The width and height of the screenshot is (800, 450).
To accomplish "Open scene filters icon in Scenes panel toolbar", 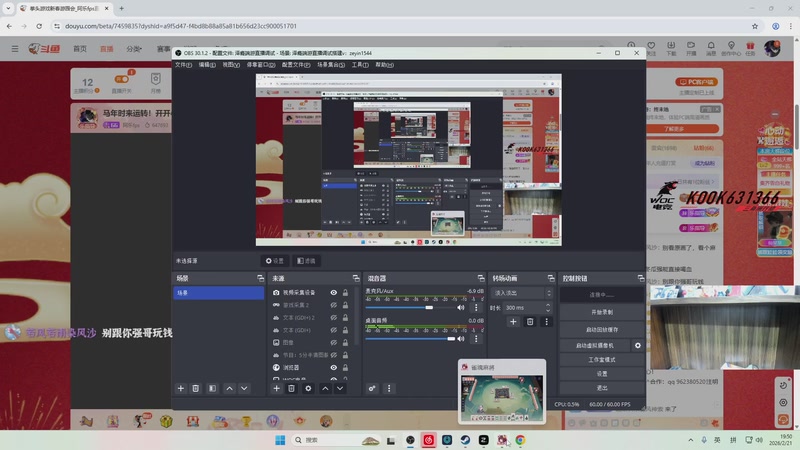I will 212,388.
